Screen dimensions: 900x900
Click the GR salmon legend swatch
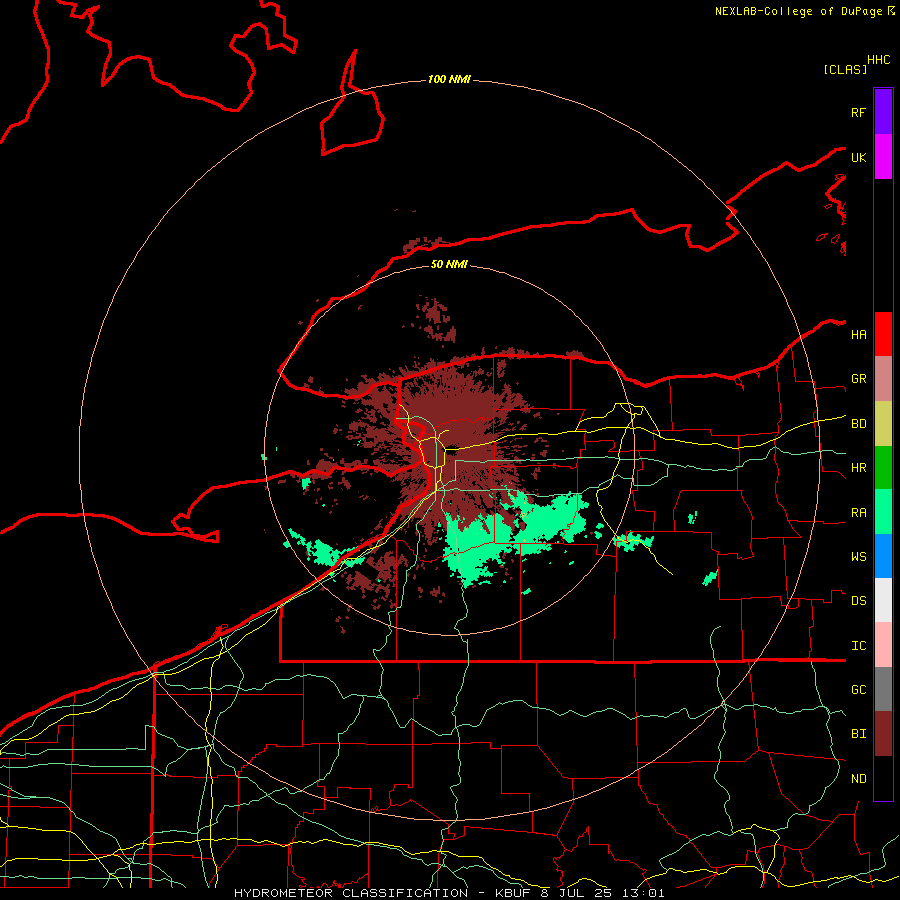pyautogui.click(x=883, y=379)
